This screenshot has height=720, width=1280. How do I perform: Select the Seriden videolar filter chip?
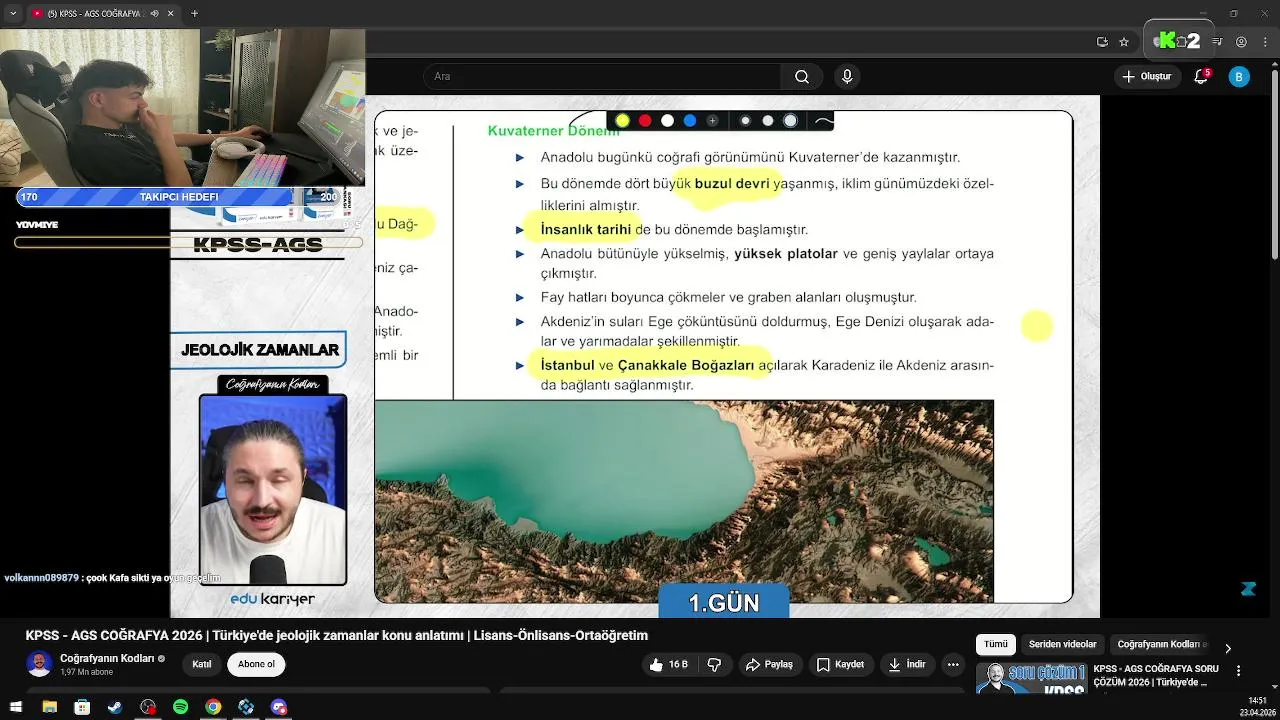tap(1063, 645)
